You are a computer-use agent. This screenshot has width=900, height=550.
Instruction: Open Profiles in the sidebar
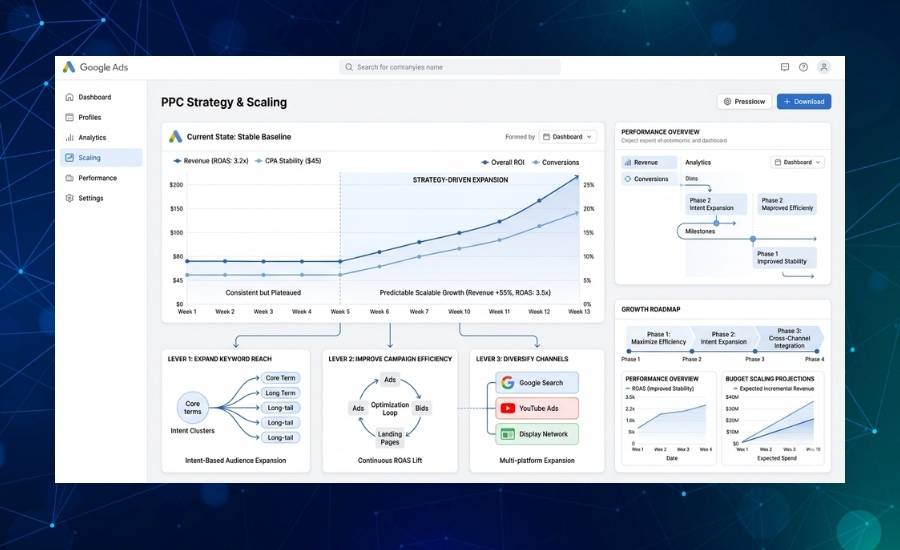pos(101,117)
